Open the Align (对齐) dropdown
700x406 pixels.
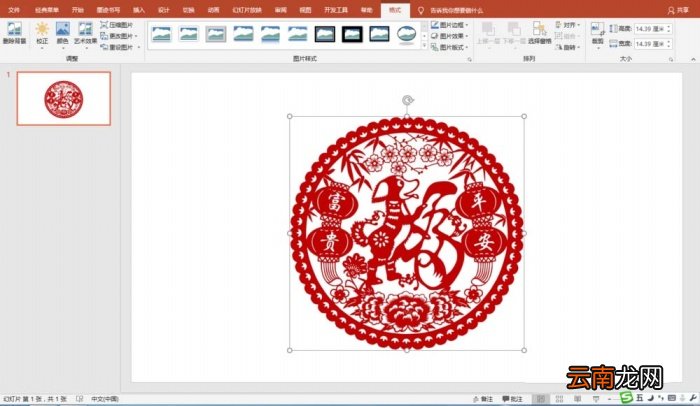567,25
